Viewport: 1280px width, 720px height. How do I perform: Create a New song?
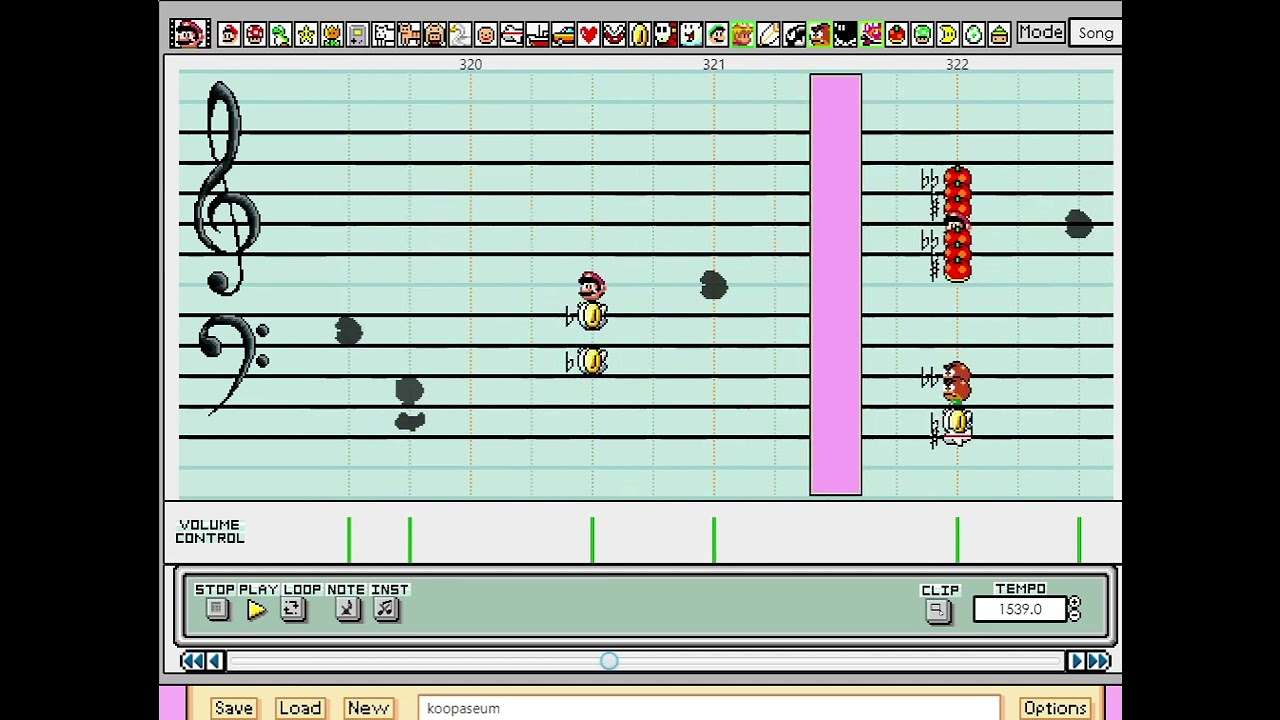(368, 708)
